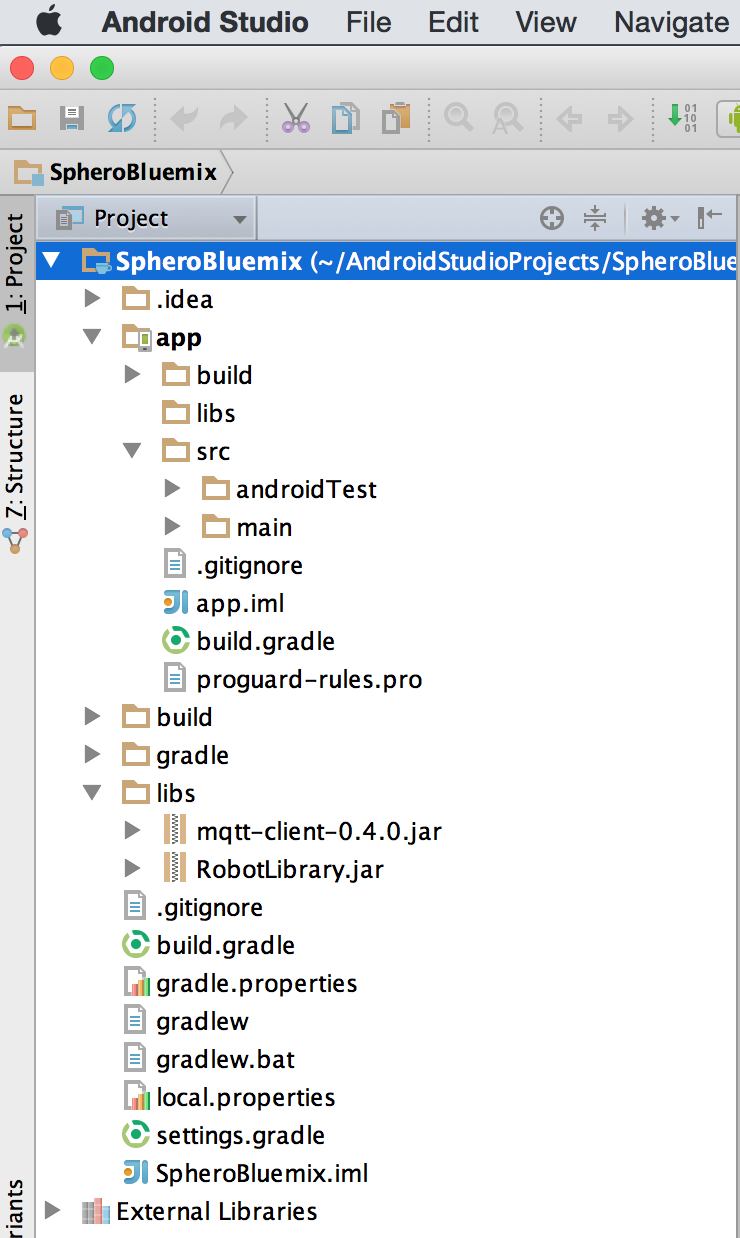Screen dimensions: 740x1238
Task: Select the root-level .gitignore file
Action: coord(192,907)
